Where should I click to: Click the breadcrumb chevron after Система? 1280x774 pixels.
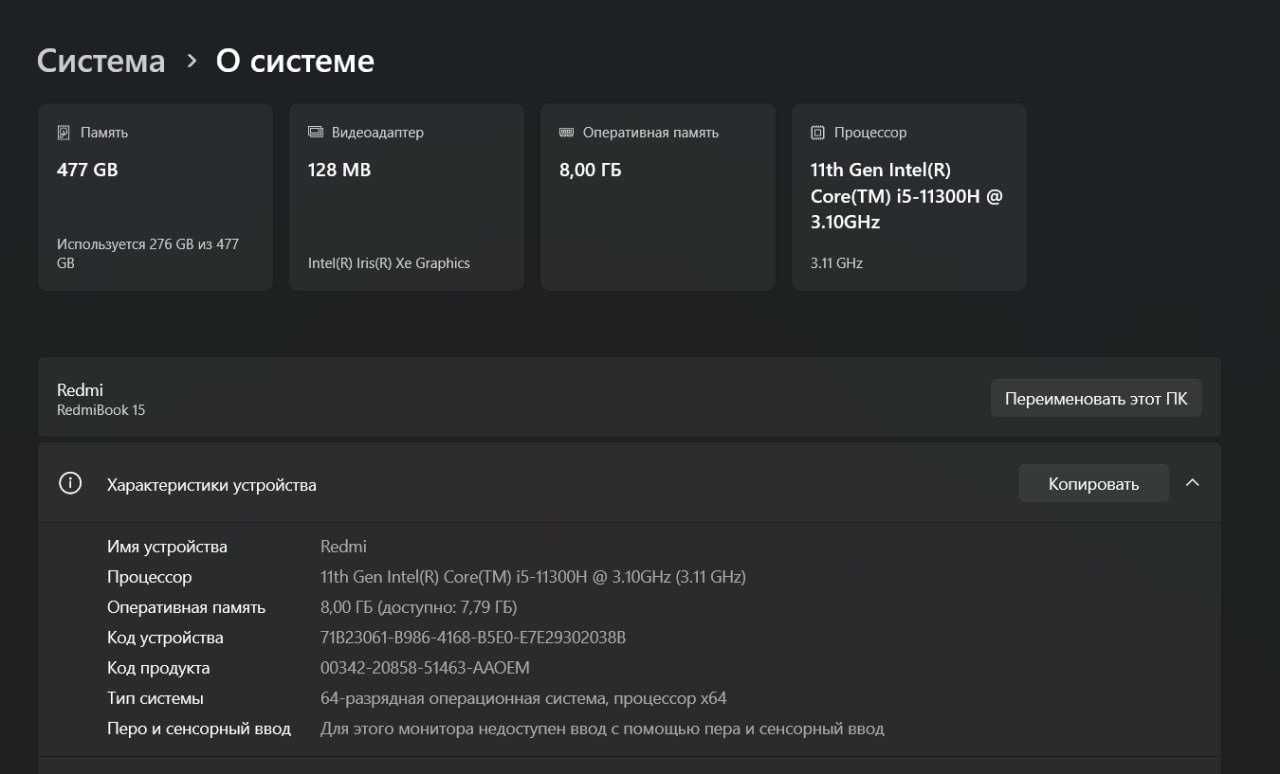pos(192,62)
